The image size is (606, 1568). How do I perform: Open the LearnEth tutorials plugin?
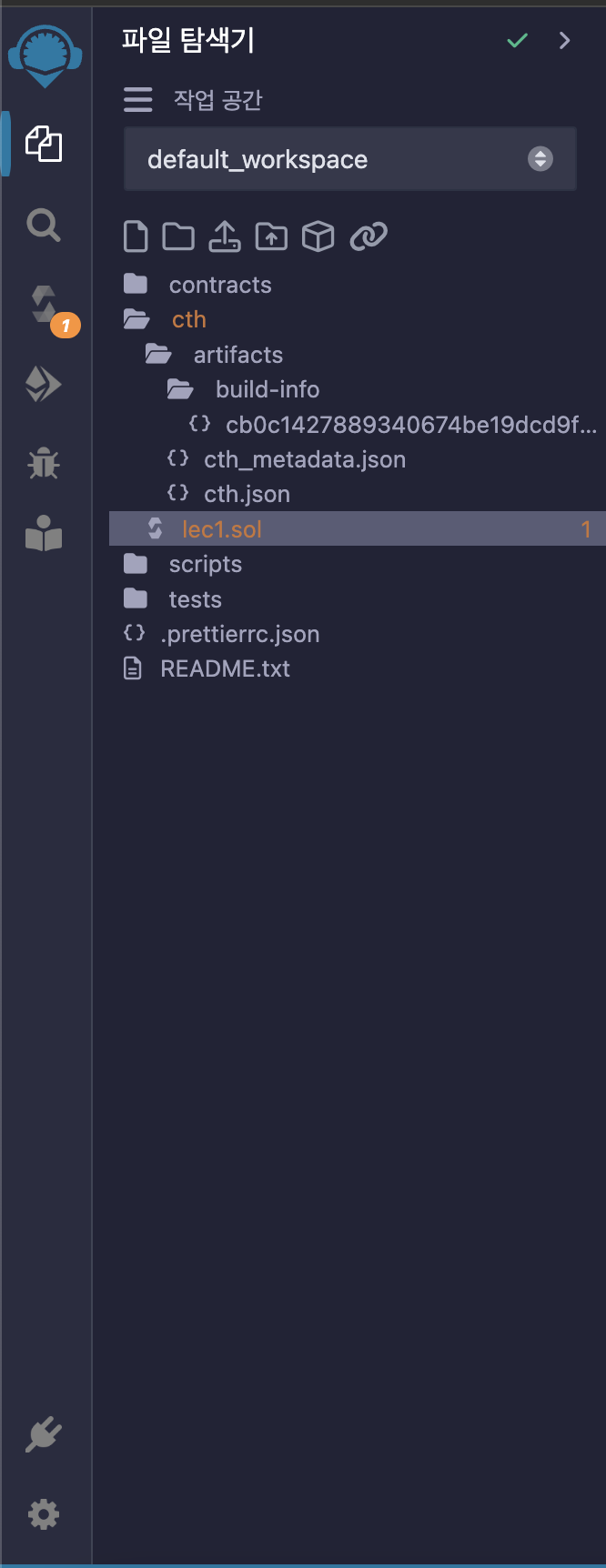click(x=43, y=534)
